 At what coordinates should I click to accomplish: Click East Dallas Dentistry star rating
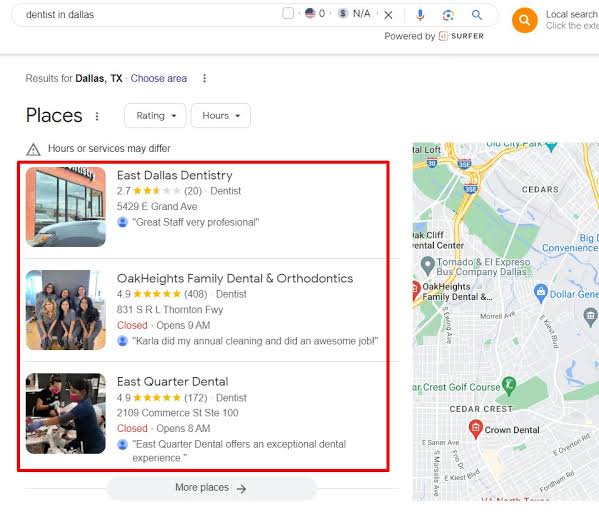157,191
